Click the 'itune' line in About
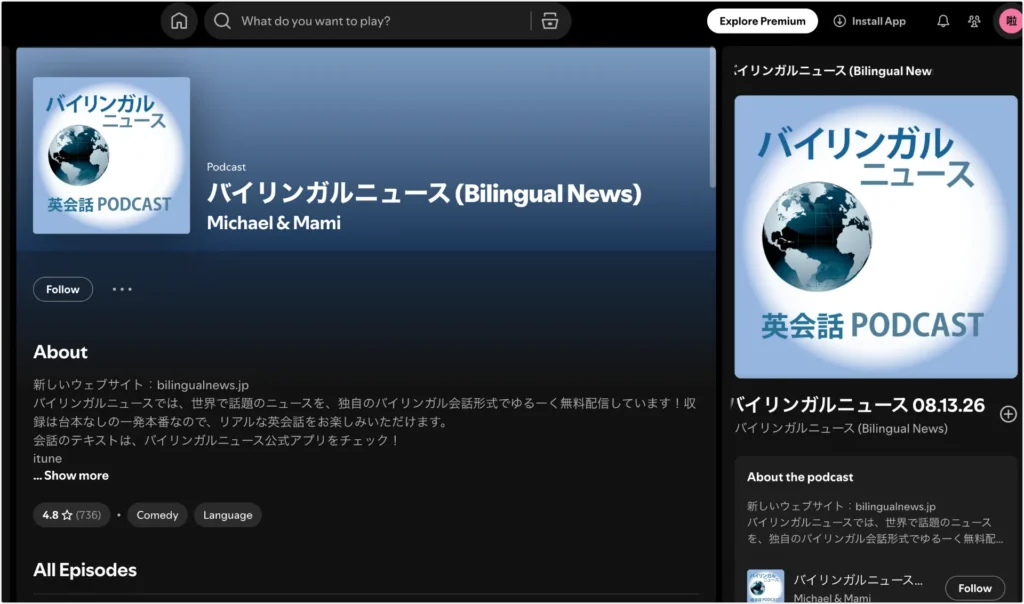The height and width of the screenshot is (604, 1024). pyautogui.click(x=48, y=458)
